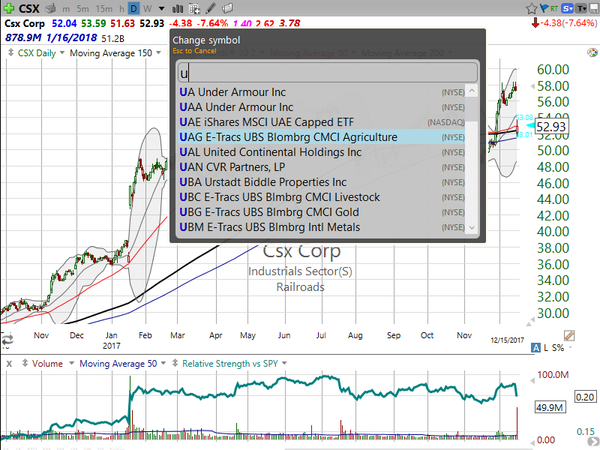This screenshot has width=600, height=450.
Task: Select UAA Under Armour Inc
Action: coord(321,107)
